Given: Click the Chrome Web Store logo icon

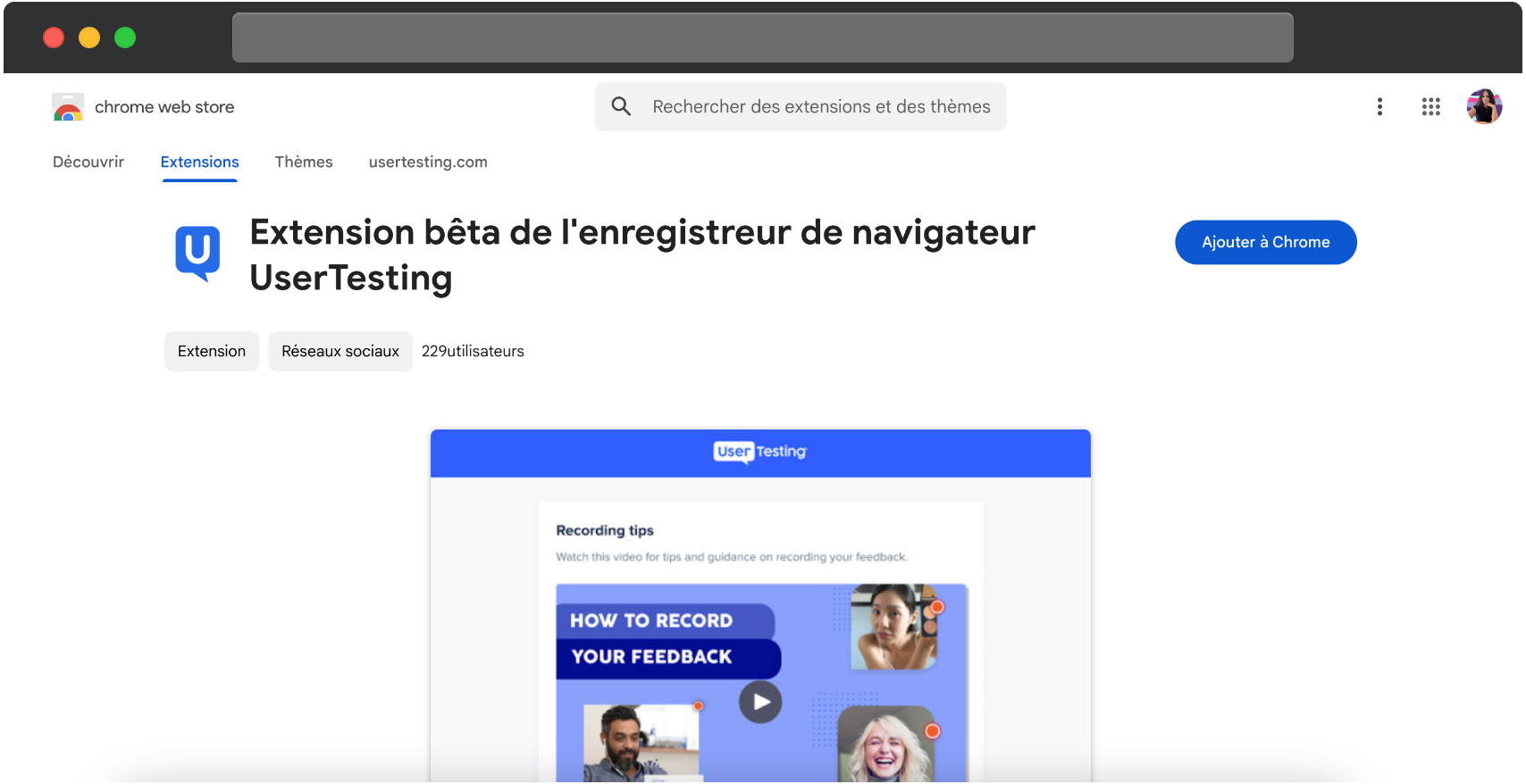Looking at the screenshot, I should pyautogui.click(x=68, y=107).
